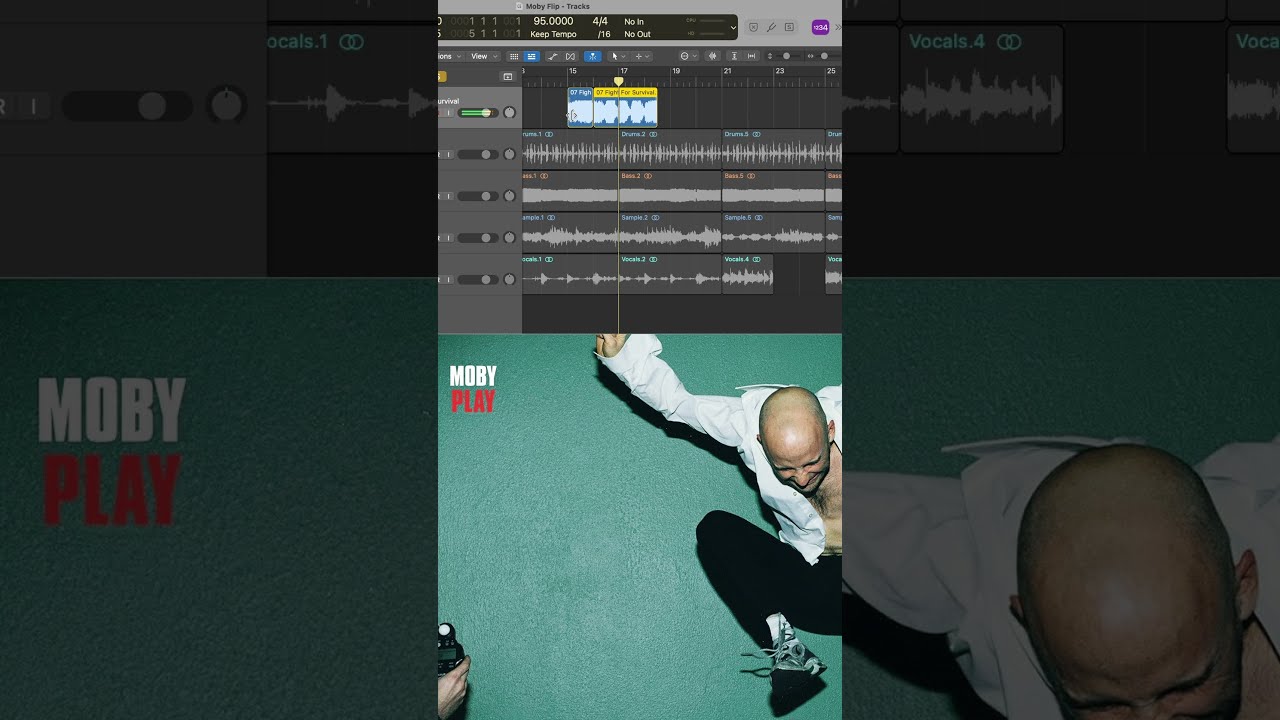Viewport: 1280px width, 720px height.
Task: Toggle input monitoring on Vocals track
Action: point(448,280)
